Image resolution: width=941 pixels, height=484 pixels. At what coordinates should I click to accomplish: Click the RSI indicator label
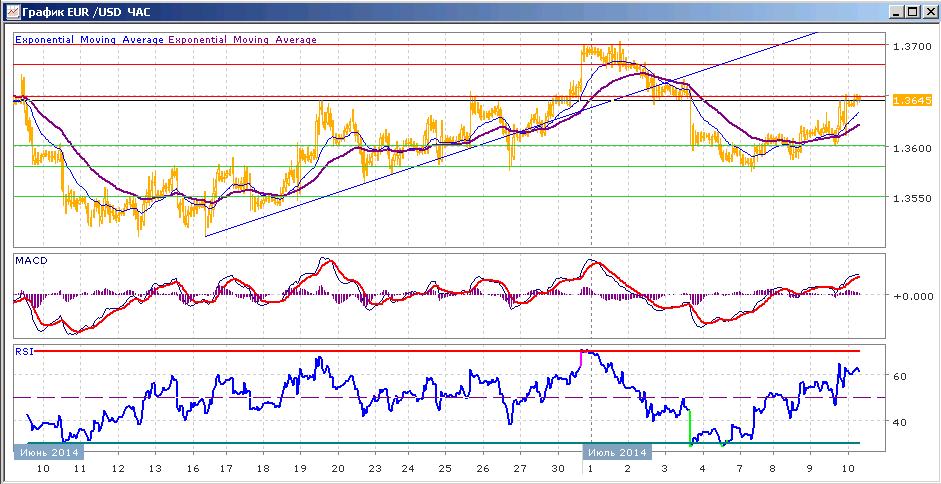point(24,351)
